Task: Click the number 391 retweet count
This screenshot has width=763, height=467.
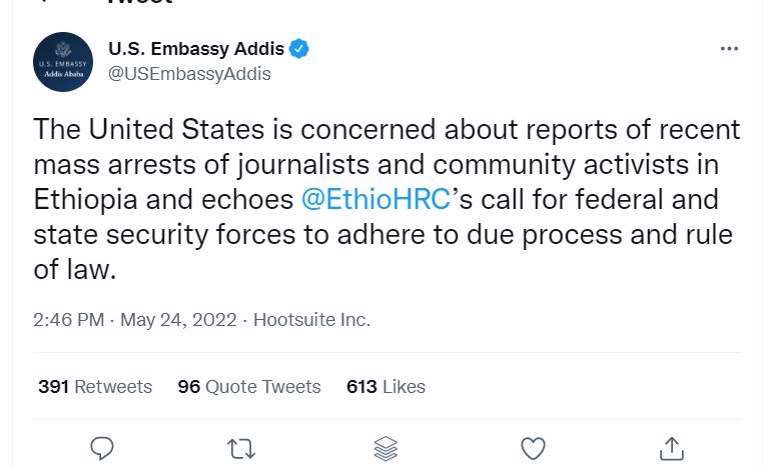Action: pos(54,387)
